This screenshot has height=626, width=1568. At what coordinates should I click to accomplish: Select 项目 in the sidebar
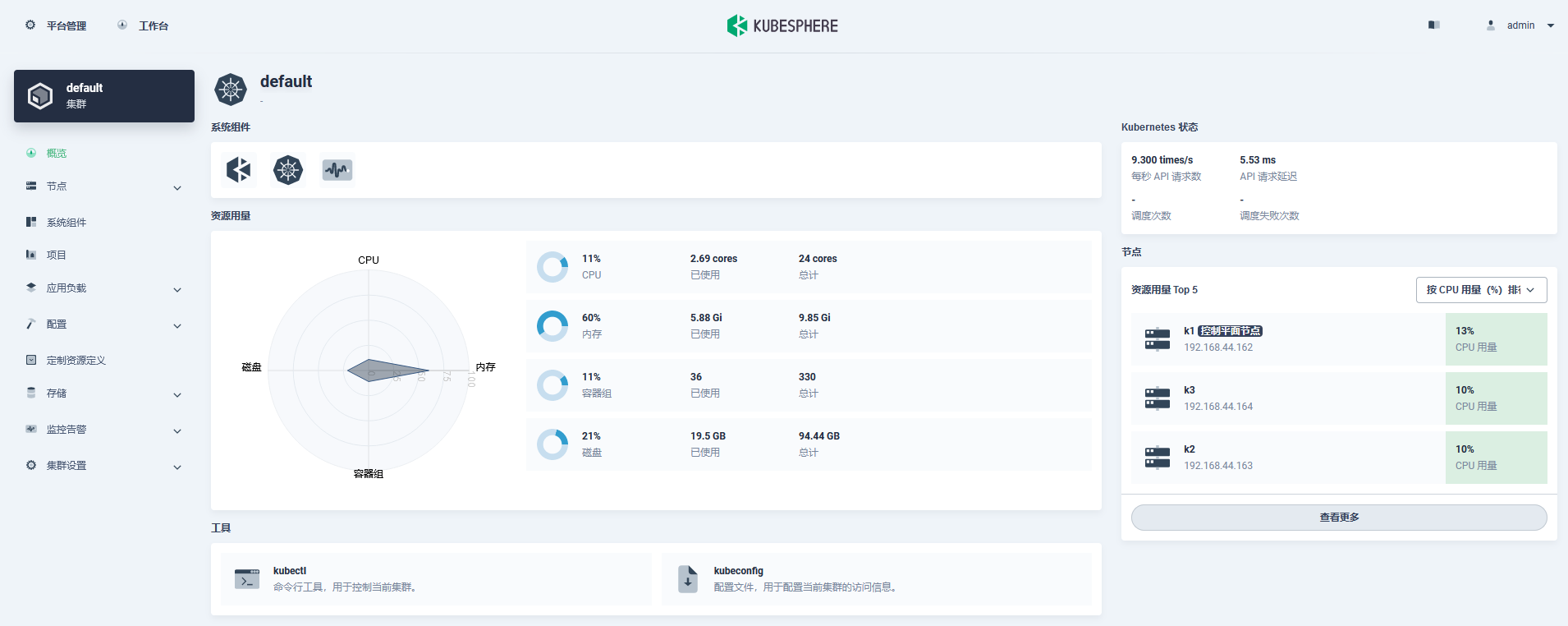coord(57,255)
